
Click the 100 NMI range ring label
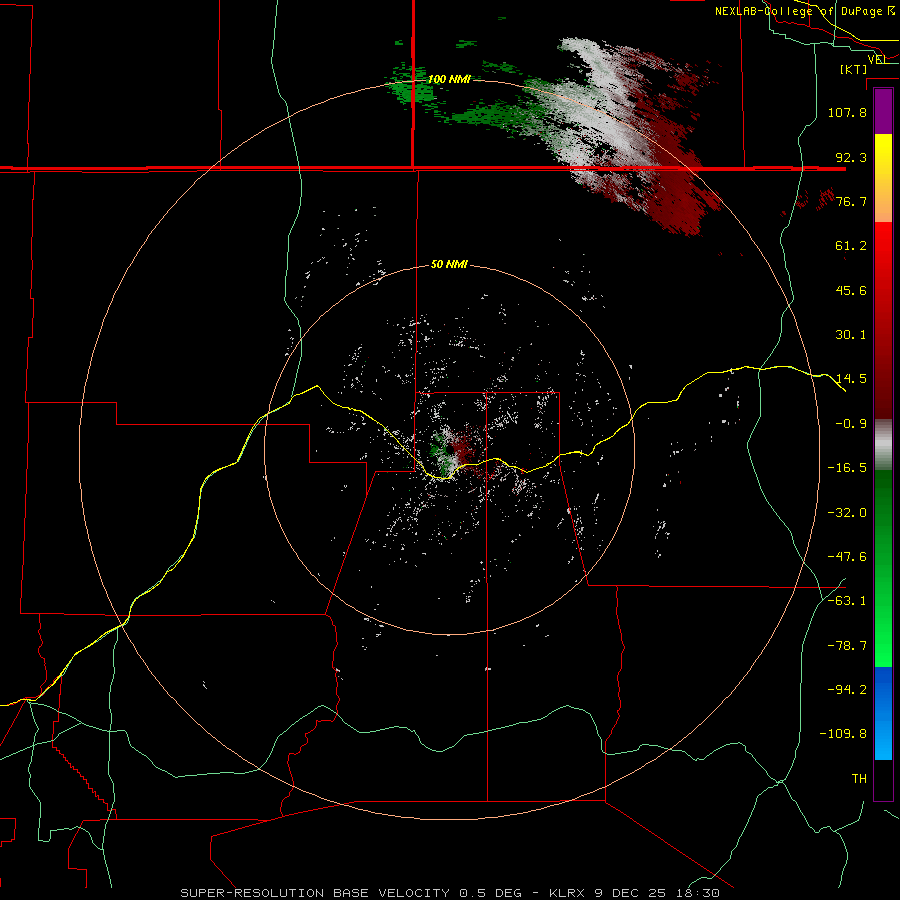pyautogui.click(x=449, y=79)
